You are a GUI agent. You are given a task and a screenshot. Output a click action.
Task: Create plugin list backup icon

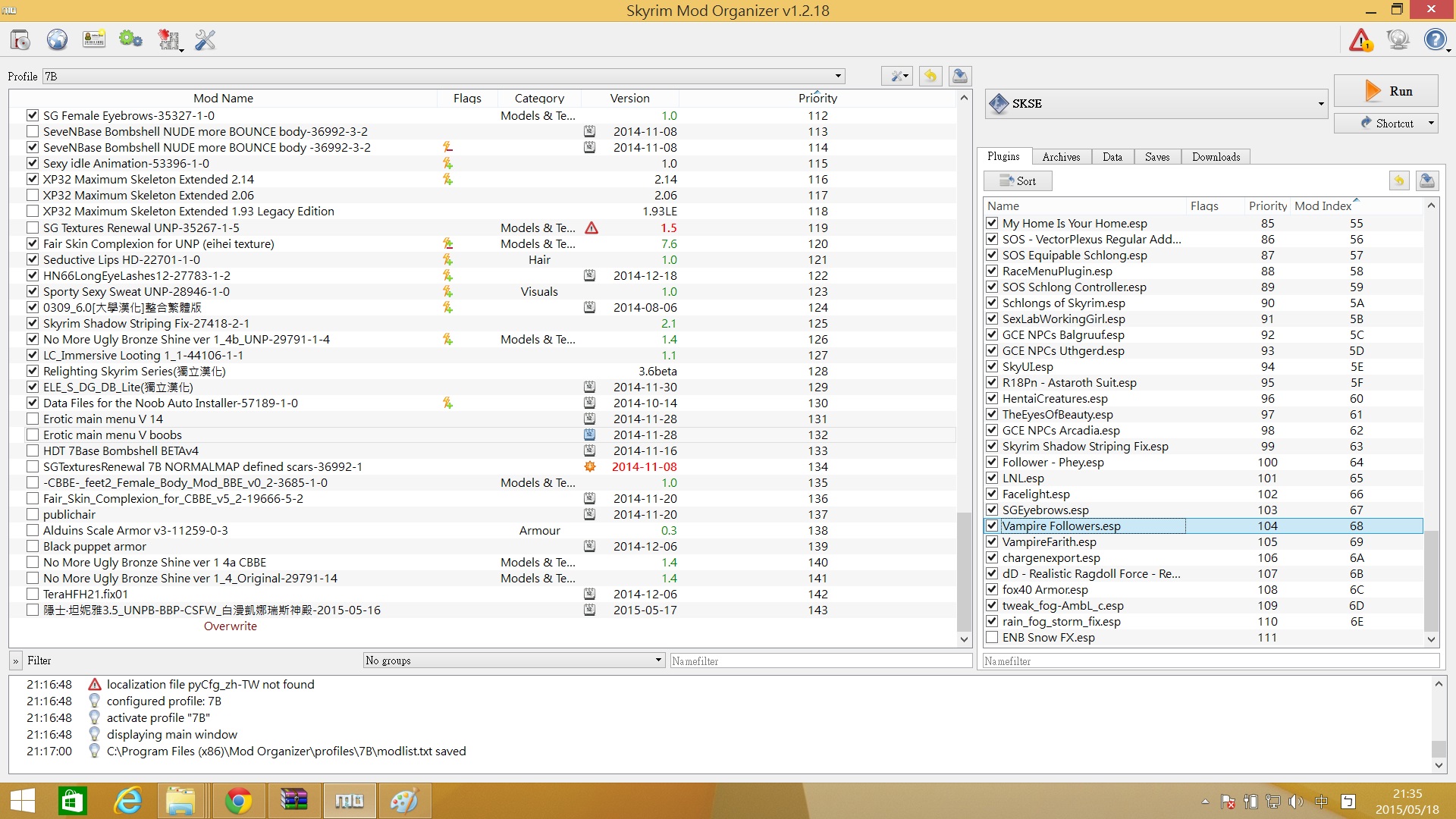[1426, 180]
